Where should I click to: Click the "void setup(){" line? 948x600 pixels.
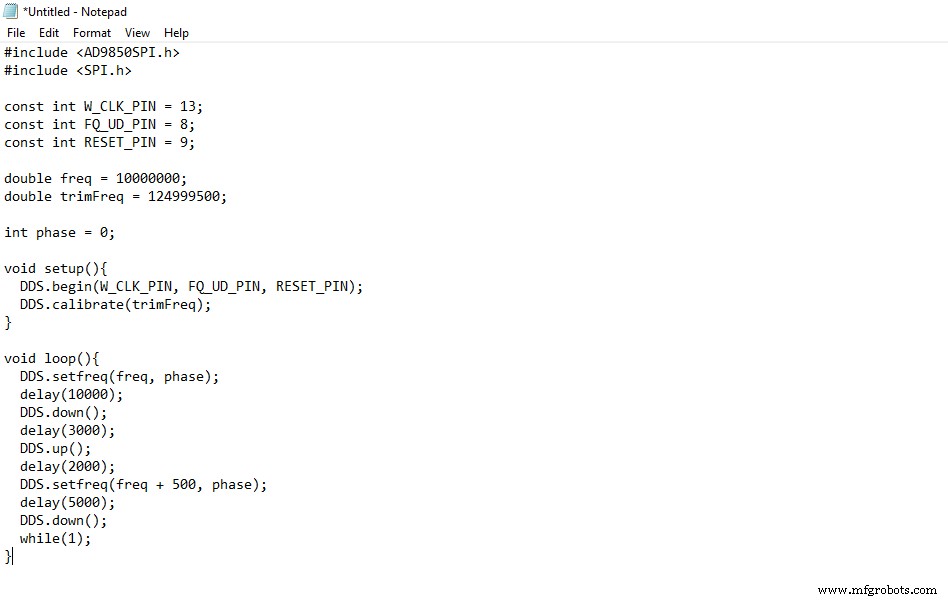(x=56, y=268)
